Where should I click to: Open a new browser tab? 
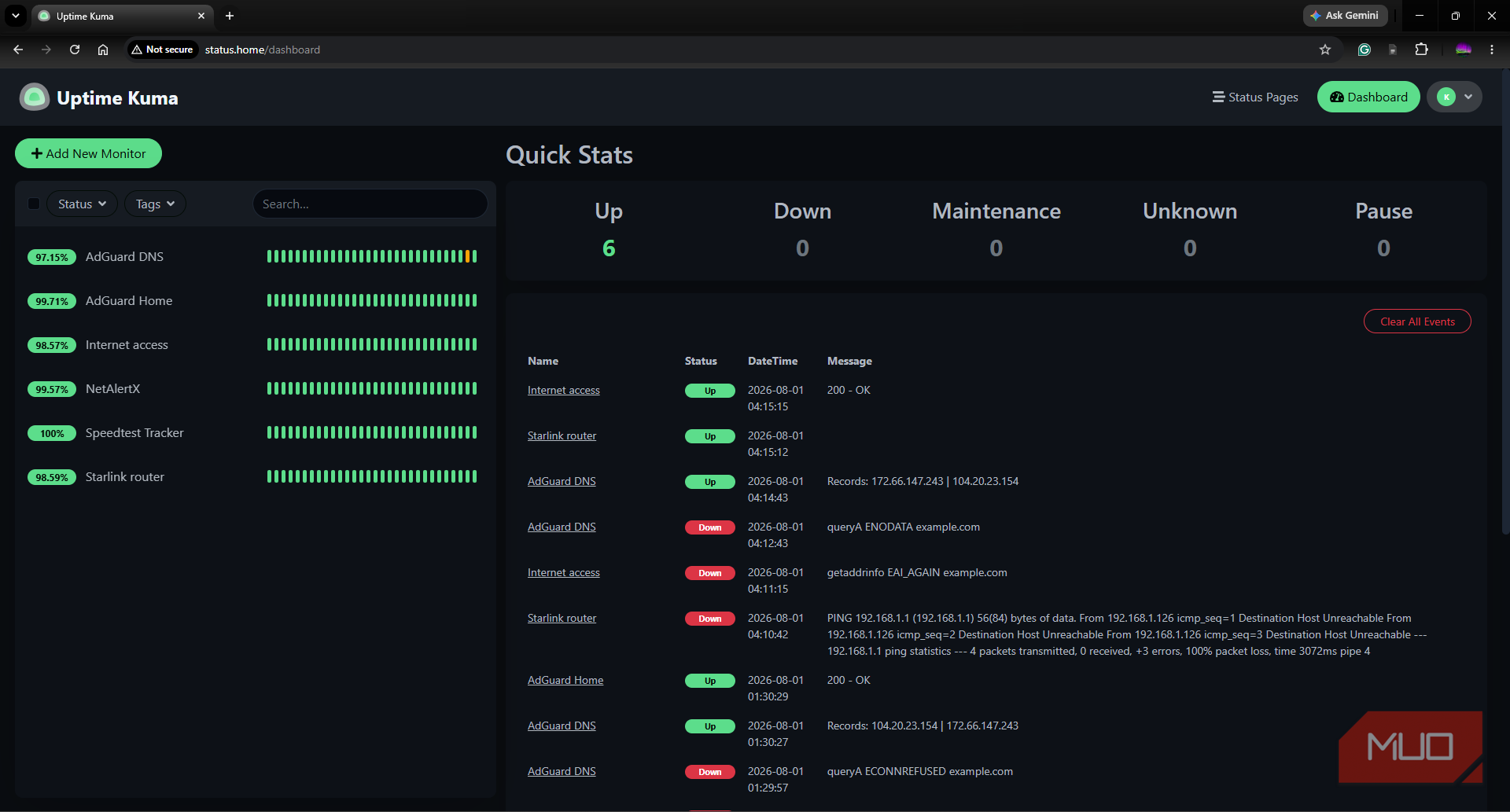point(230,16)
